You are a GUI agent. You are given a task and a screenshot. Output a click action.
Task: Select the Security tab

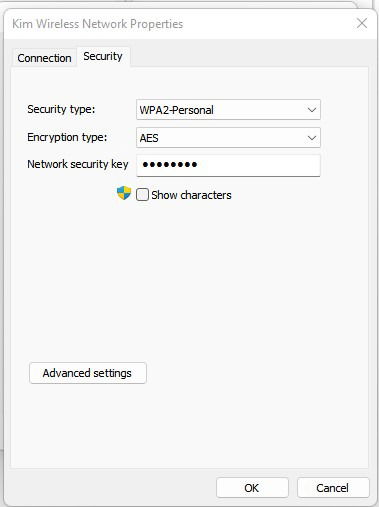pos(103,56)
